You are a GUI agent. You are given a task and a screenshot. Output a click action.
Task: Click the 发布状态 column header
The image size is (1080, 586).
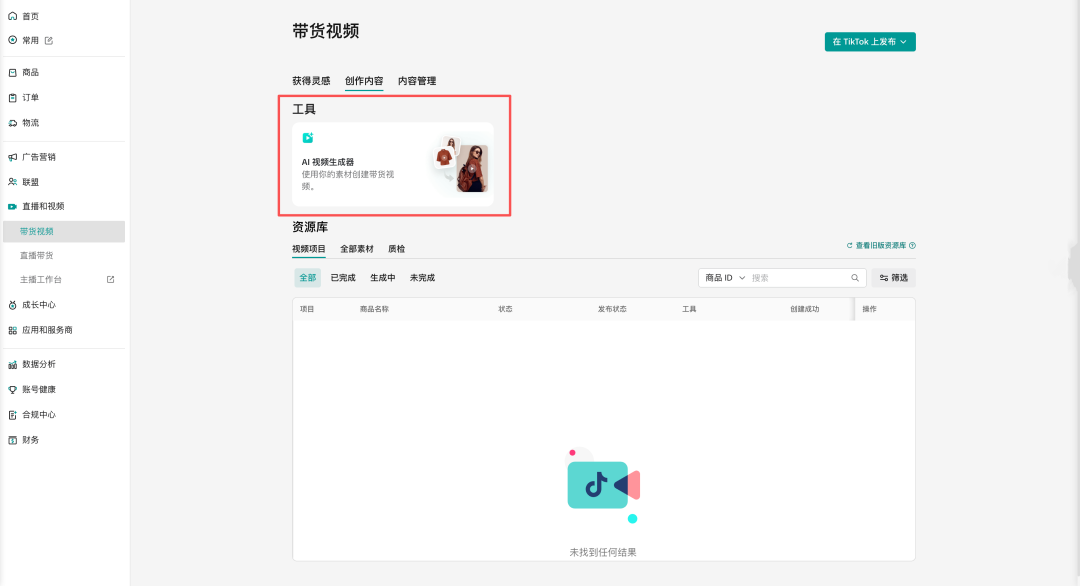pos(612,309)
